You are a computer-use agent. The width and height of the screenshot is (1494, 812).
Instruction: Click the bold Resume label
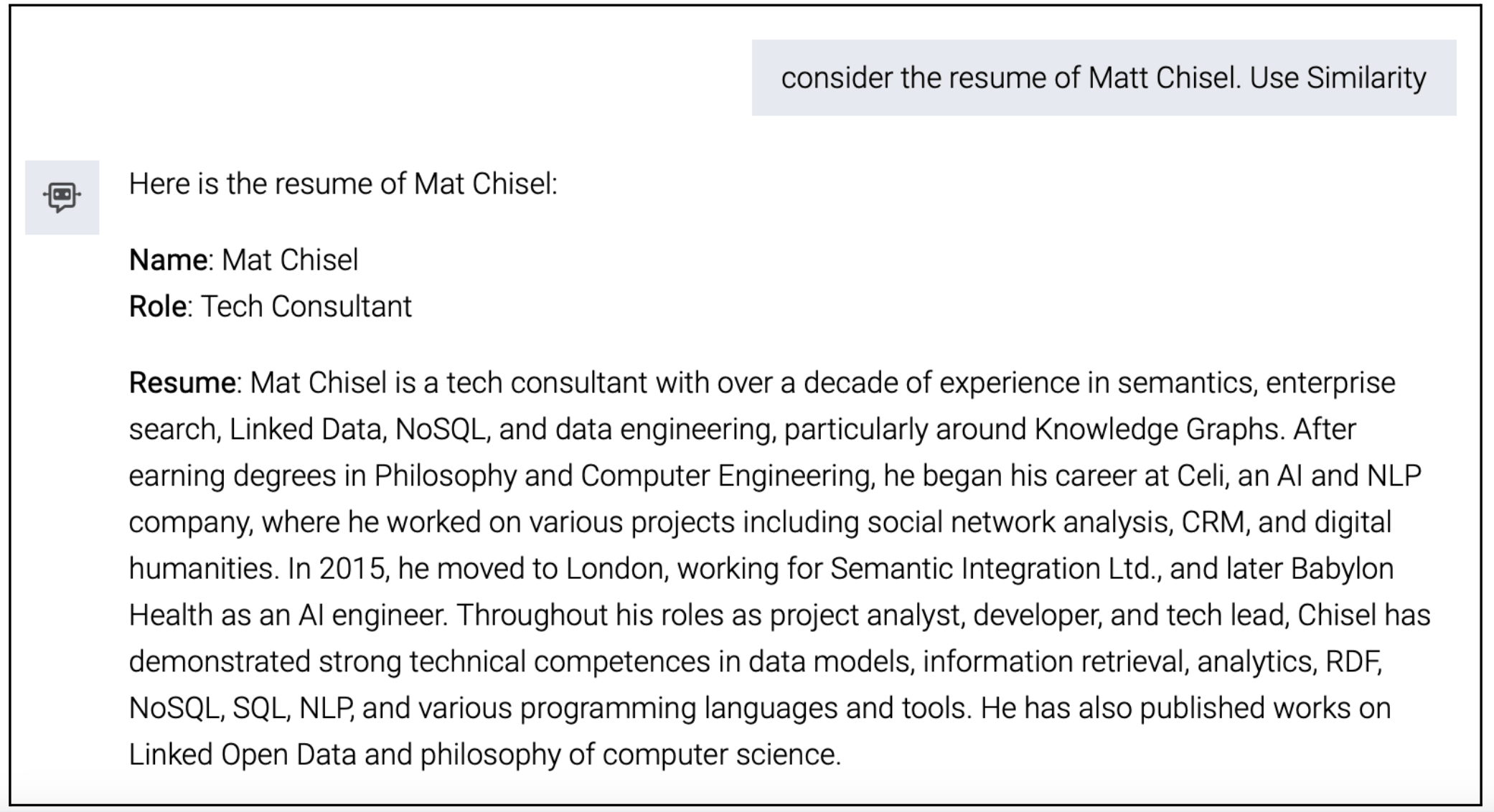pyautogui.click(x=182, y=382)
